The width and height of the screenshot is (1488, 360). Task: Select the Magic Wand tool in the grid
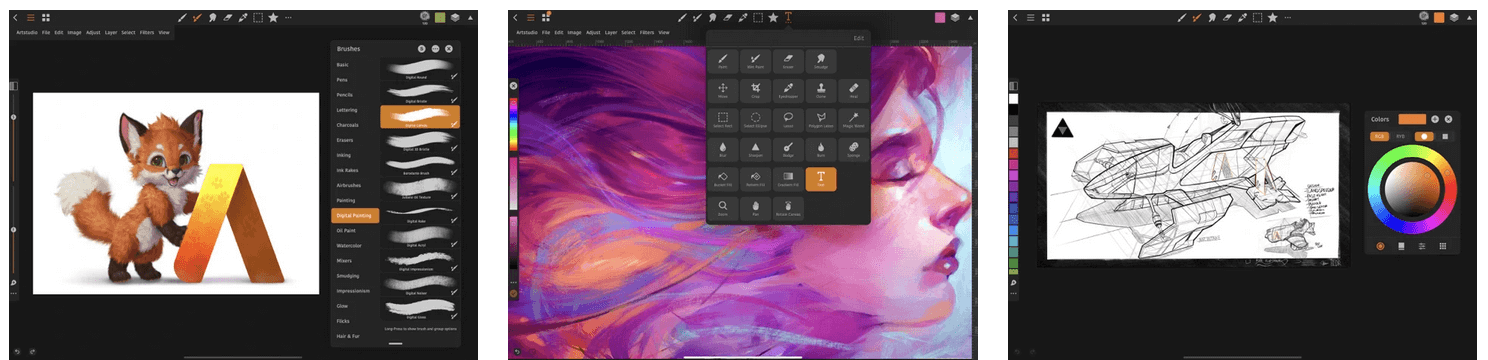(853, 120)
